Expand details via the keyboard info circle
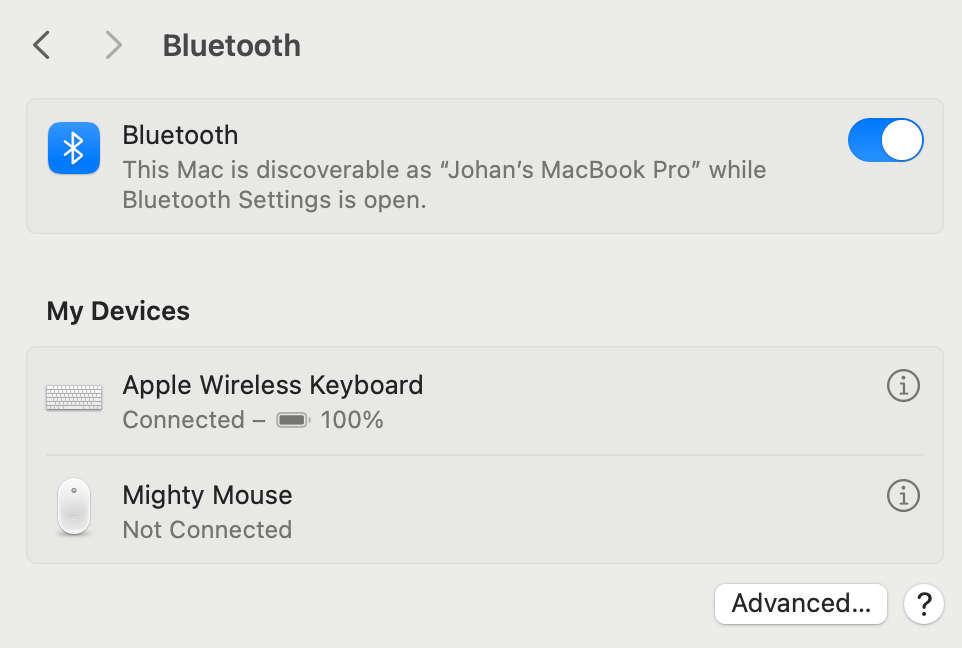This screenshot has height=648, width=962. coord(903,385)
